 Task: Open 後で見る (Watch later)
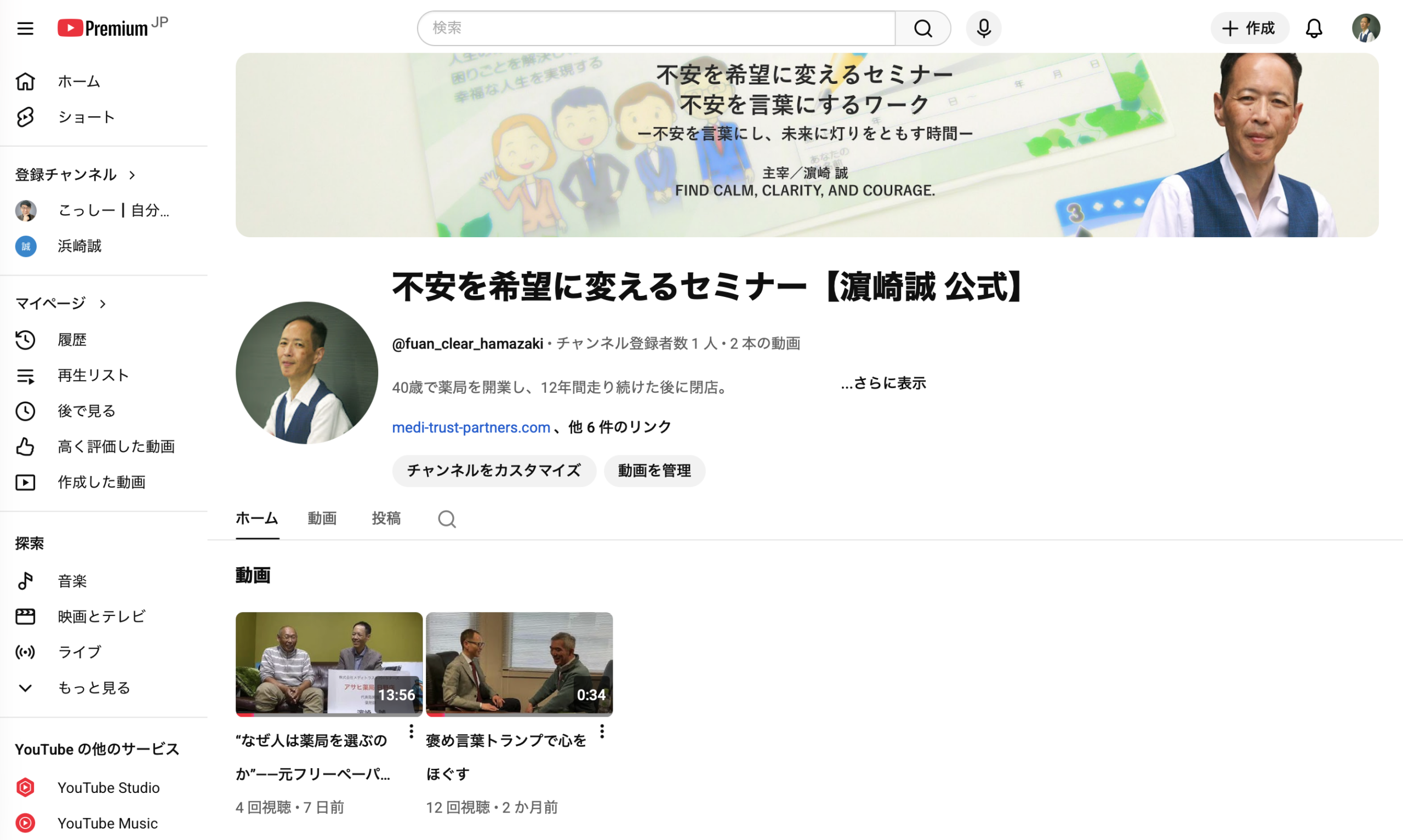86,410
